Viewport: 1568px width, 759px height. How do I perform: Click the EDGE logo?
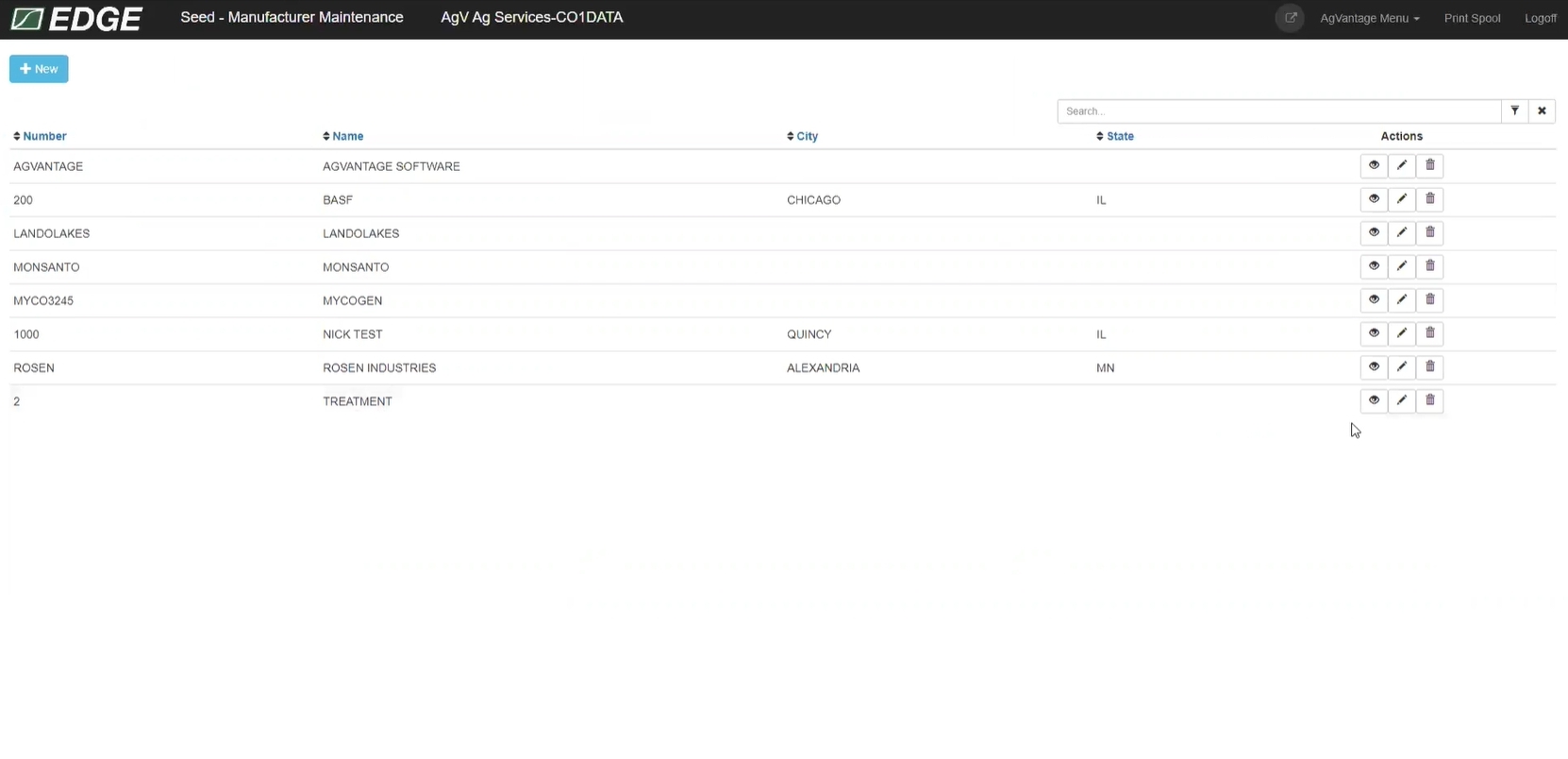point(76,19)
